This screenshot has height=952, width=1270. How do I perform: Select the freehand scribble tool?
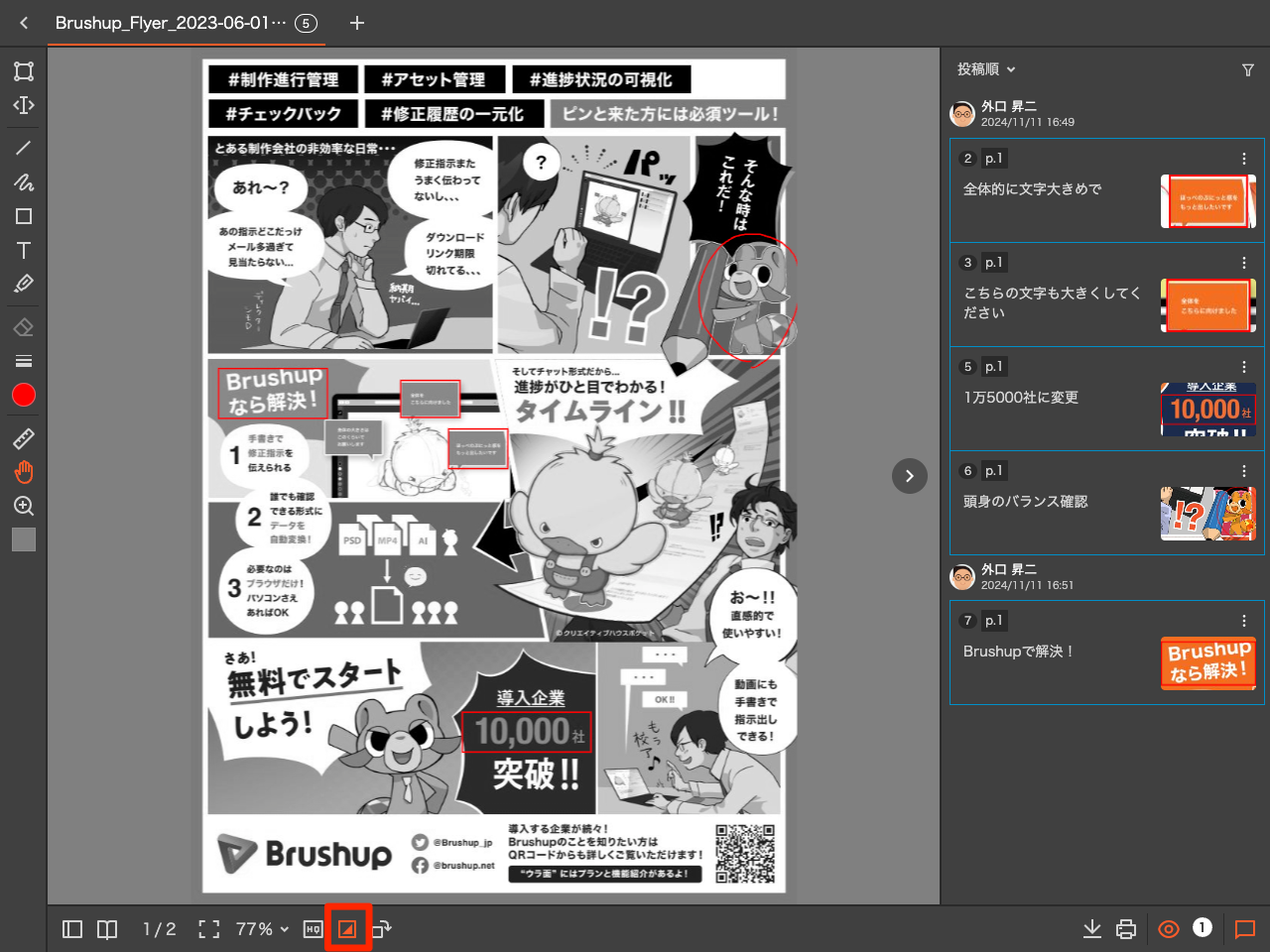point(24,181)
